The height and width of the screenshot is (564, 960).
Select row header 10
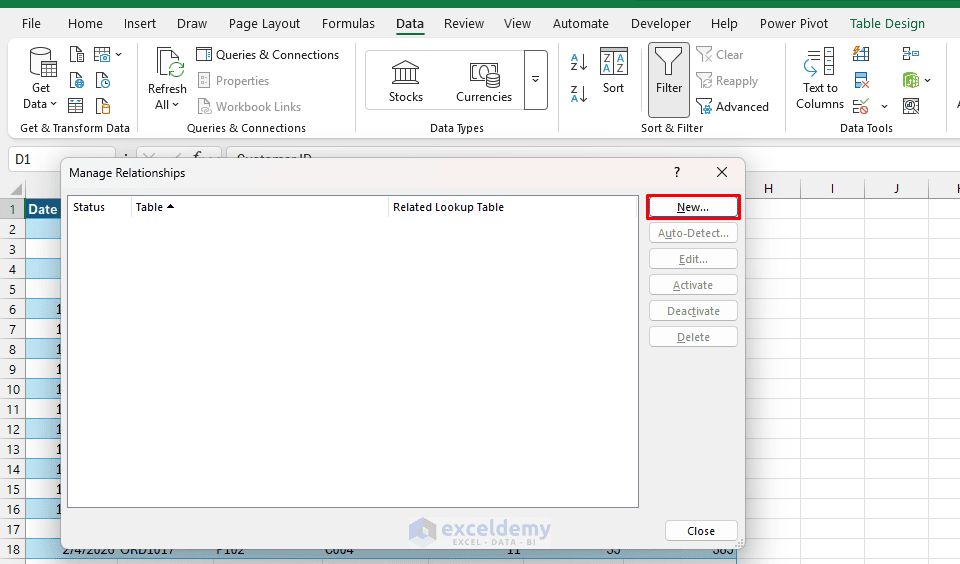[13, 389]
